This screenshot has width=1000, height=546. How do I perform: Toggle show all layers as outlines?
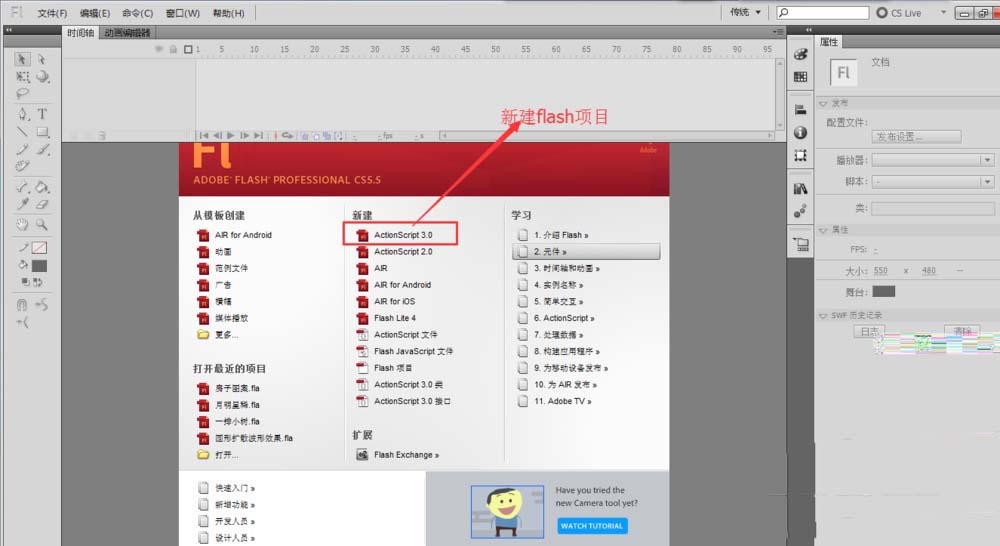pyautogui.click(x=188, y=49)
